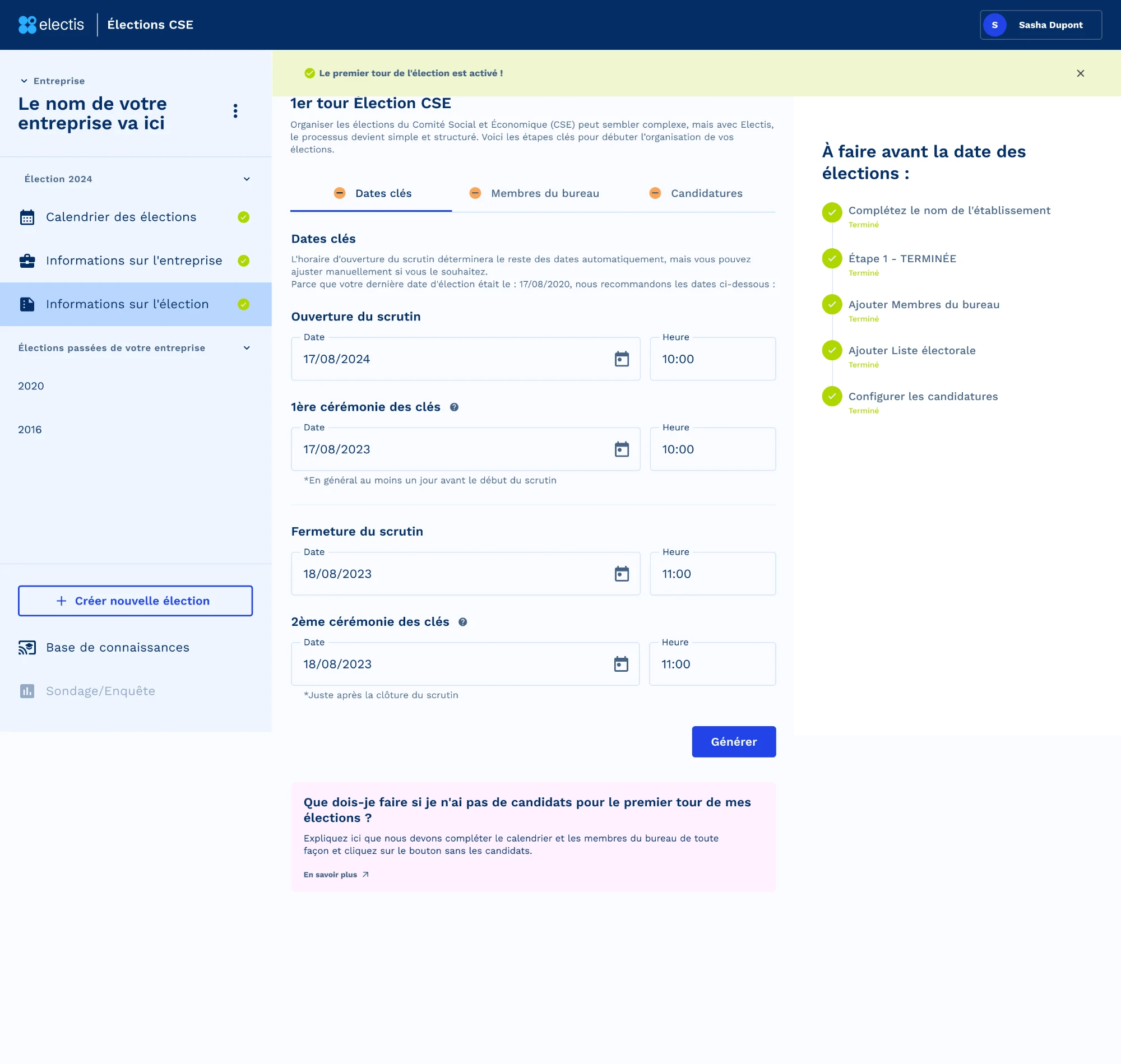
Task: Collapse Élections passées de votre entreprise list
Action: pyautogui.click(x=247, y=349)
